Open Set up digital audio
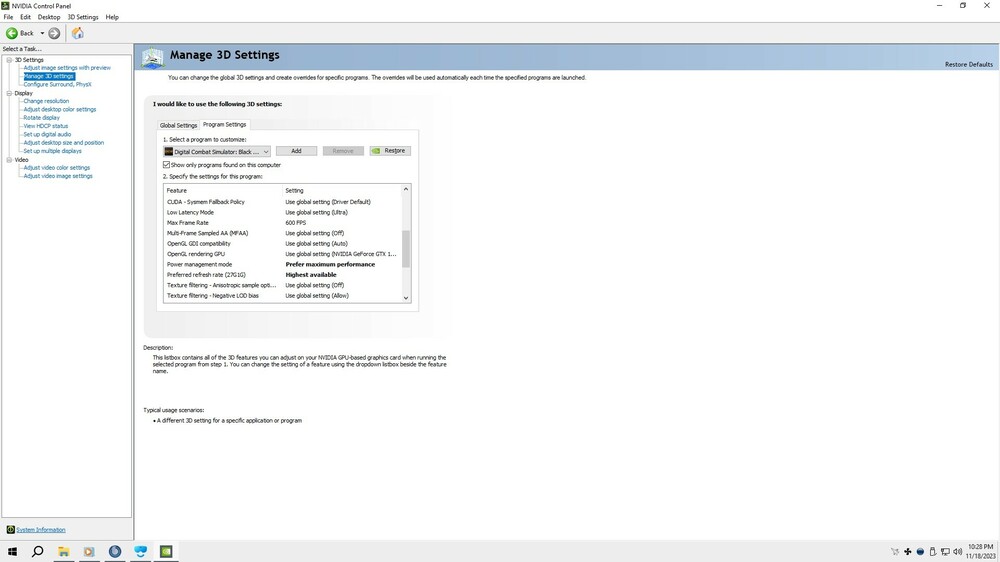 point(47,134)
